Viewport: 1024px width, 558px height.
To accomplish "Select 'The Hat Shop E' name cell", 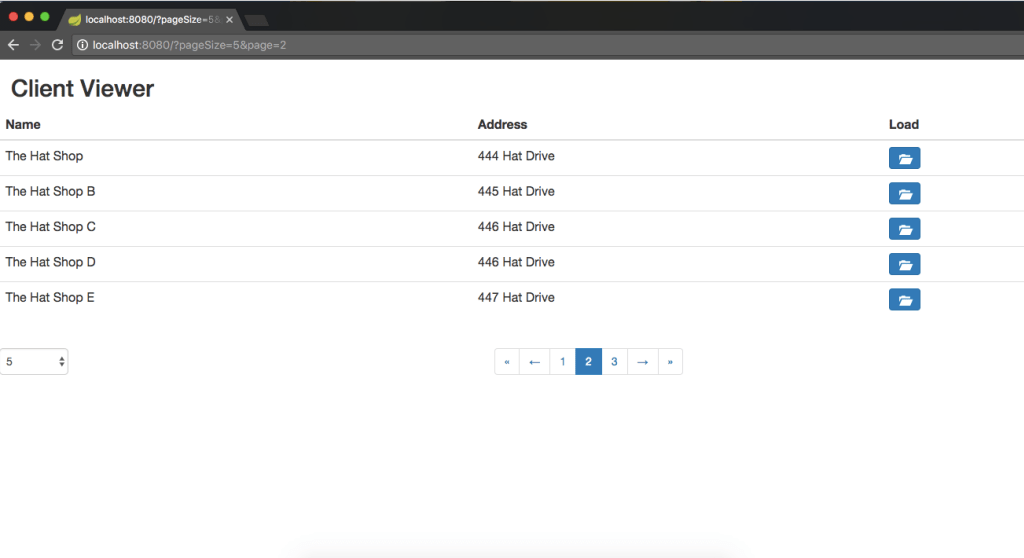I will coord(50,297).
